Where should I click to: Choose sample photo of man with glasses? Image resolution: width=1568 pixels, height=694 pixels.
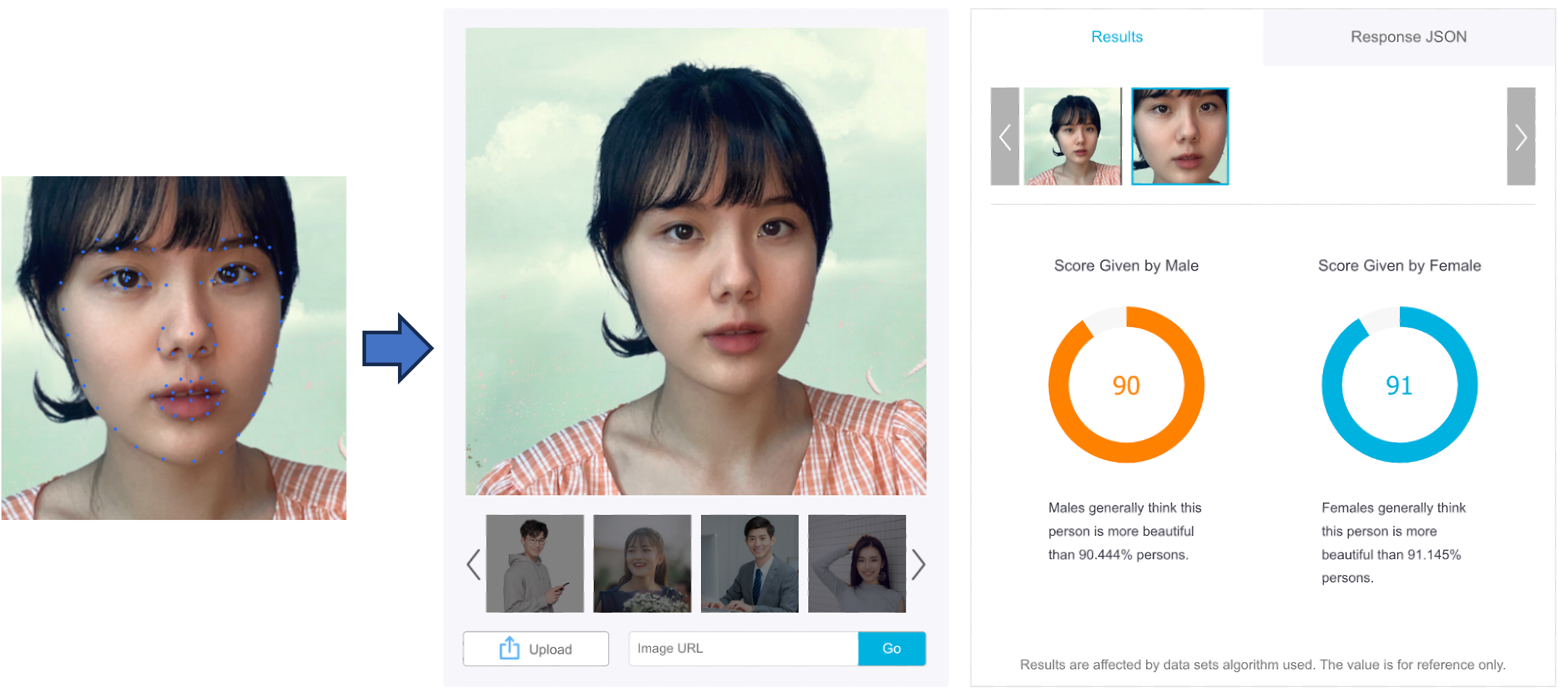point(534,563)
